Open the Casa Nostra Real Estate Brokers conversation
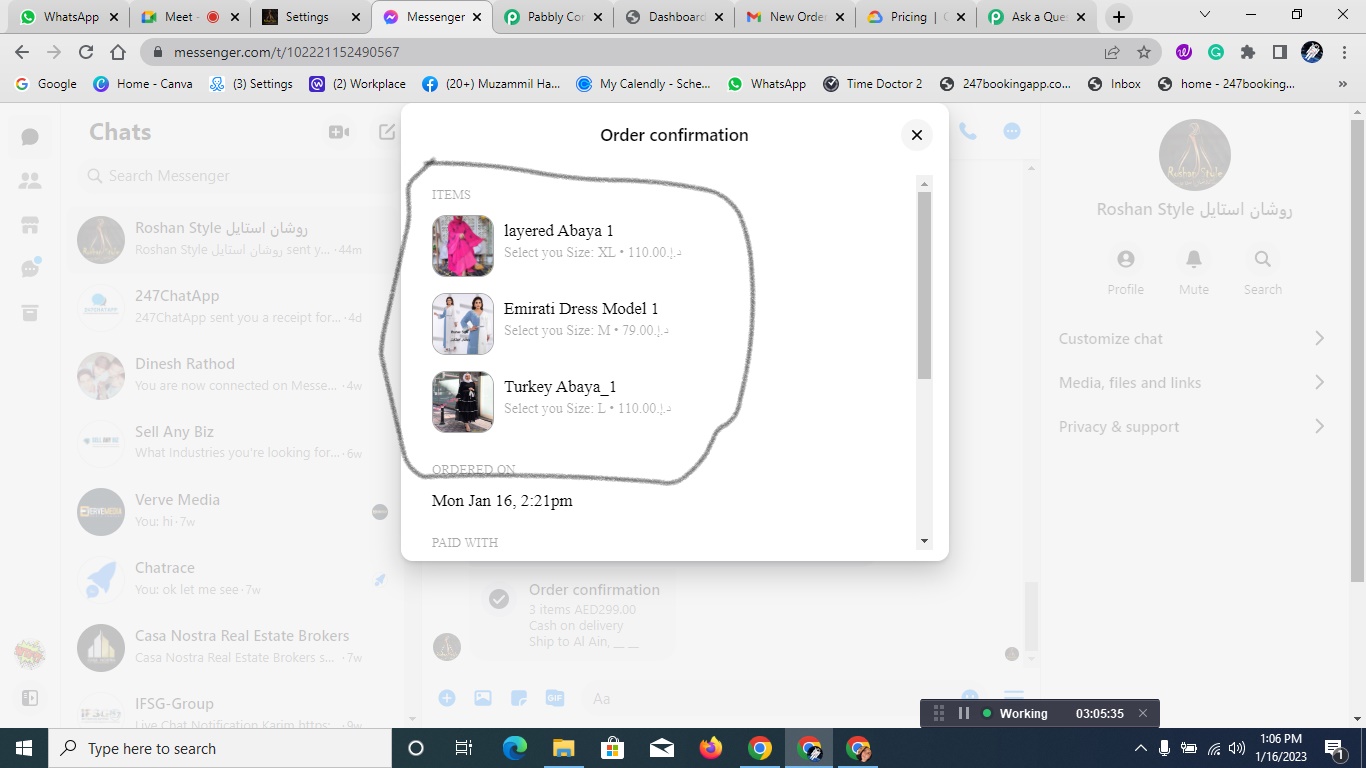 [236, 646]
